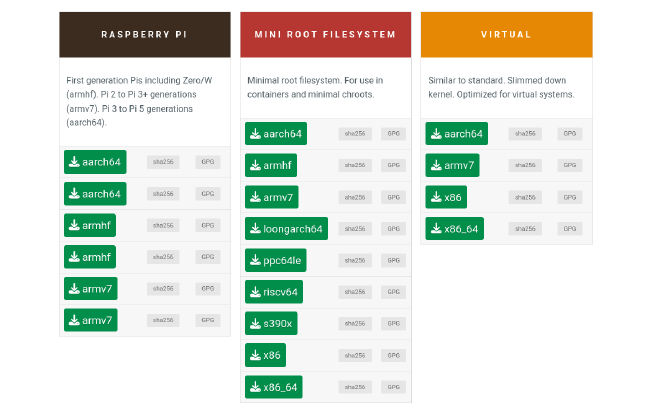Click download icon for Mini Root armhf
Viewport: 660px width, 413px height.
coord(256,165)
